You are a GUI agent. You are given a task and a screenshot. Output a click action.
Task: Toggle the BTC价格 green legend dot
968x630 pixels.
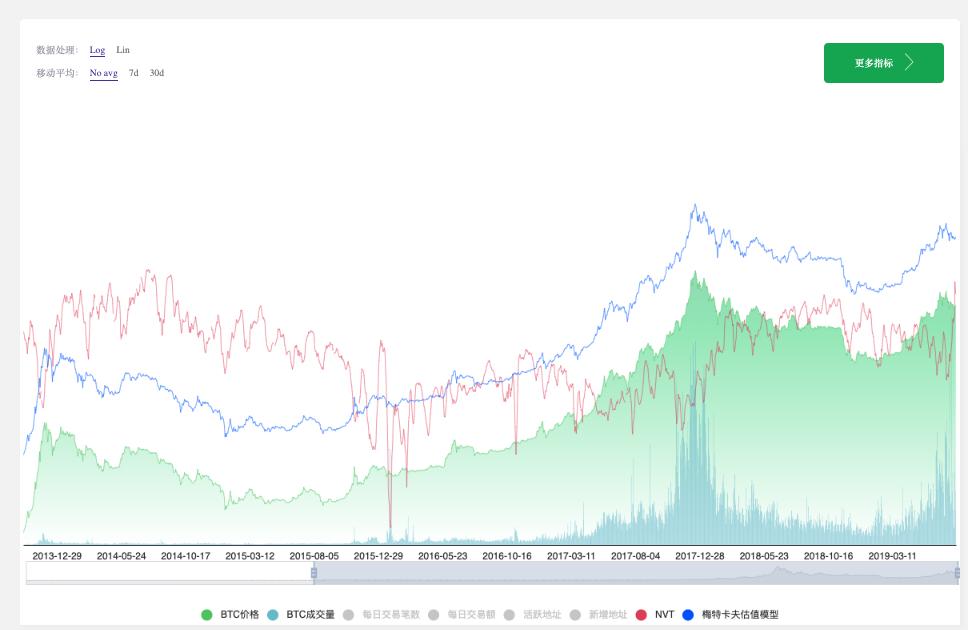coord(207,615)
